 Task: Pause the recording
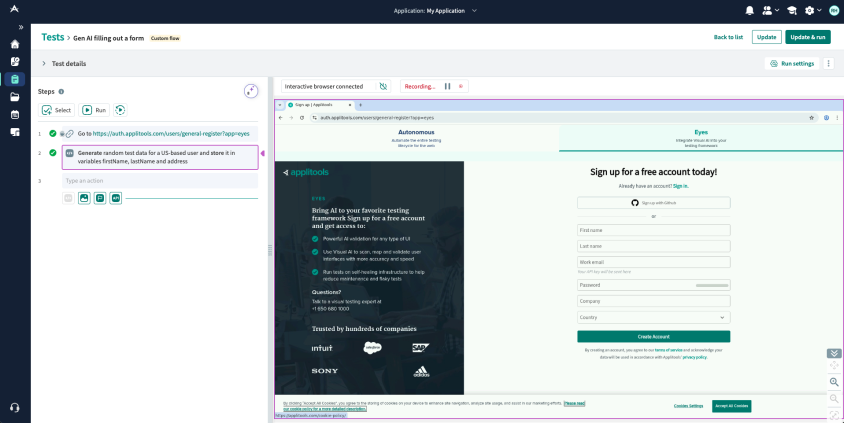[x=447, y=86]
